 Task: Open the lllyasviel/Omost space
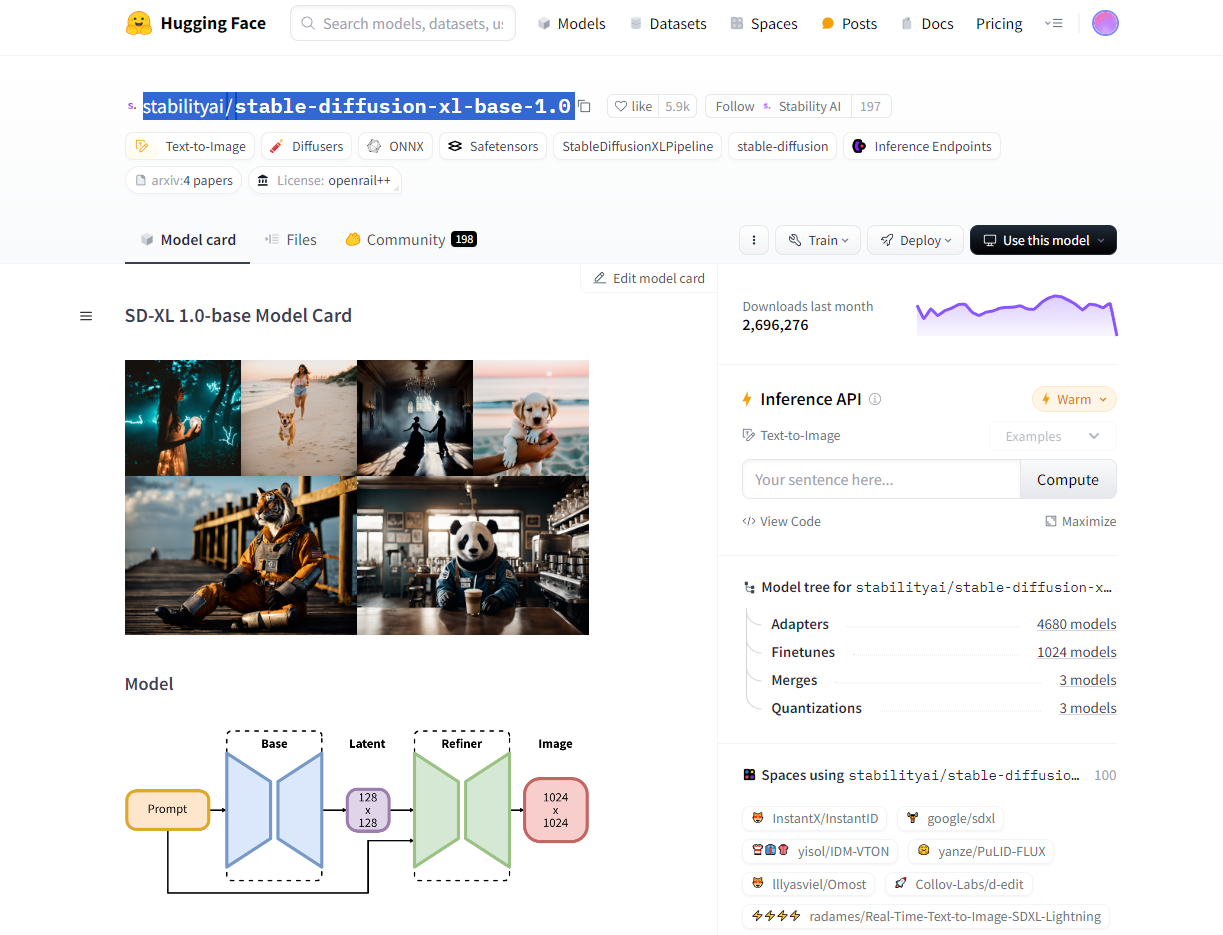[809, 884]
